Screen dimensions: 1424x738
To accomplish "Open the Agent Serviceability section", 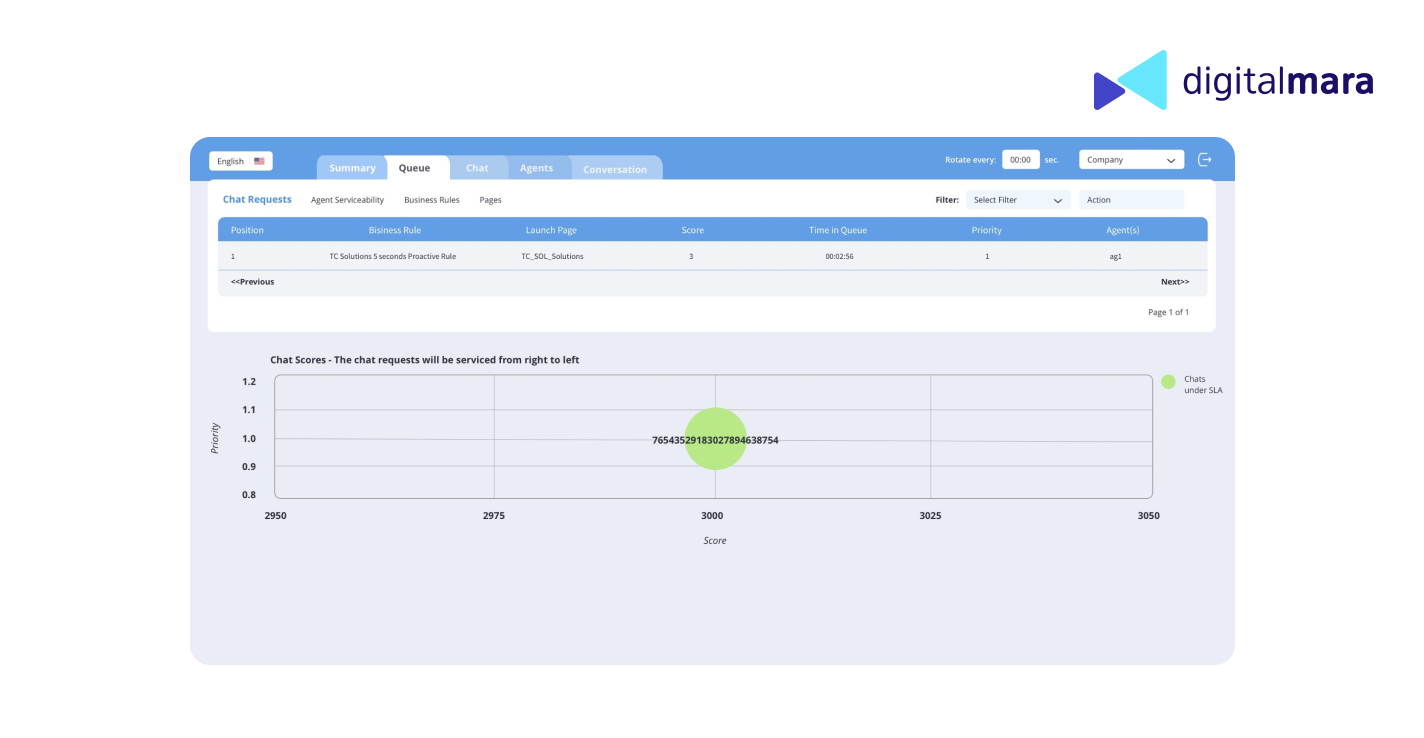I will [347, 200].
